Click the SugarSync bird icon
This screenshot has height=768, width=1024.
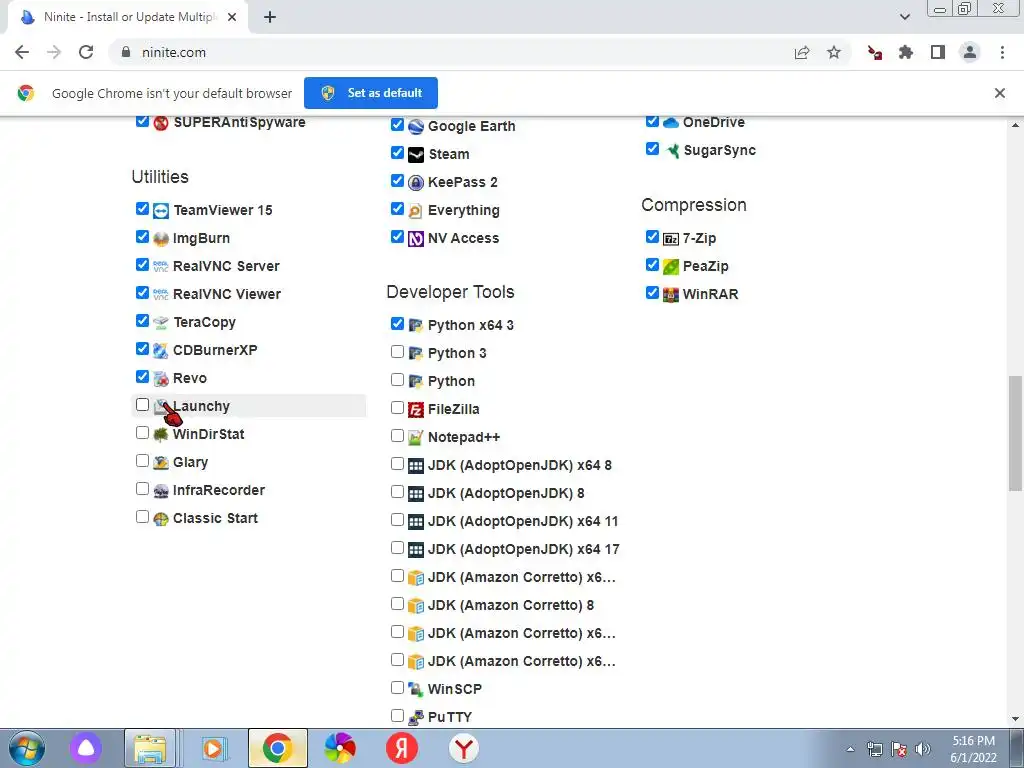coord(672,151)
